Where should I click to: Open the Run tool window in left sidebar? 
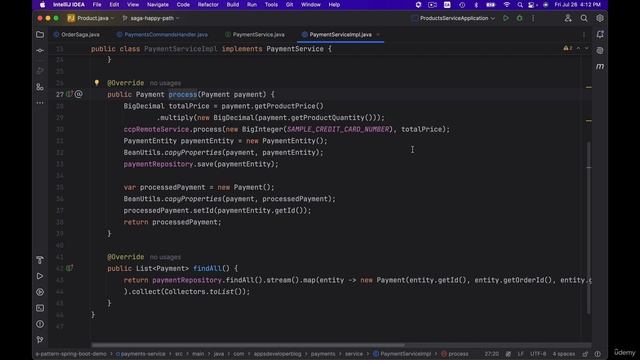40,276
